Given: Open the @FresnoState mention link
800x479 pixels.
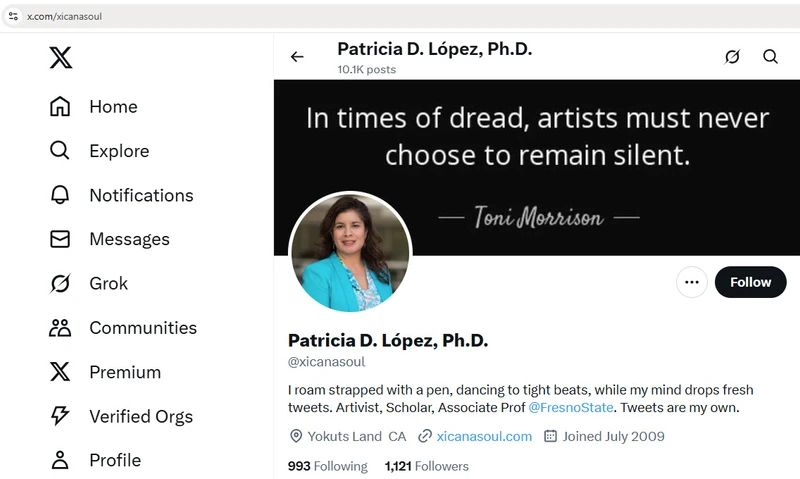Looking at the screenshot, I should click(x=571, y=408).
